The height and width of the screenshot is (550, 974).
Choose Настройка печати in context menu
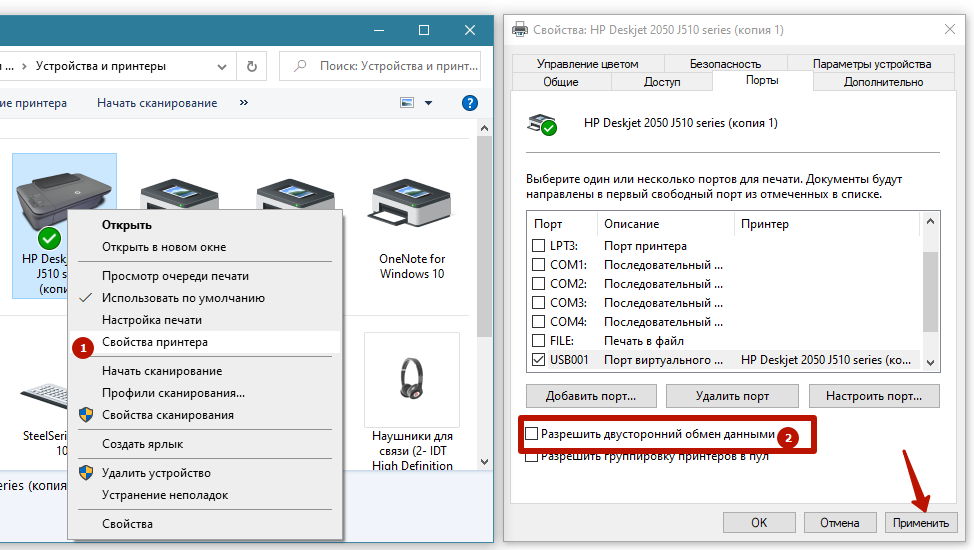[205, 320]
